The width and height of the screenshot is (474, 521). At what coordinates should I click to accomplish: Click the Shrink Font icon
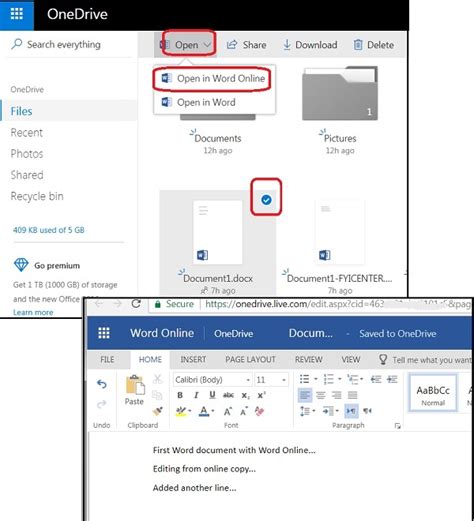pos(244,412)
